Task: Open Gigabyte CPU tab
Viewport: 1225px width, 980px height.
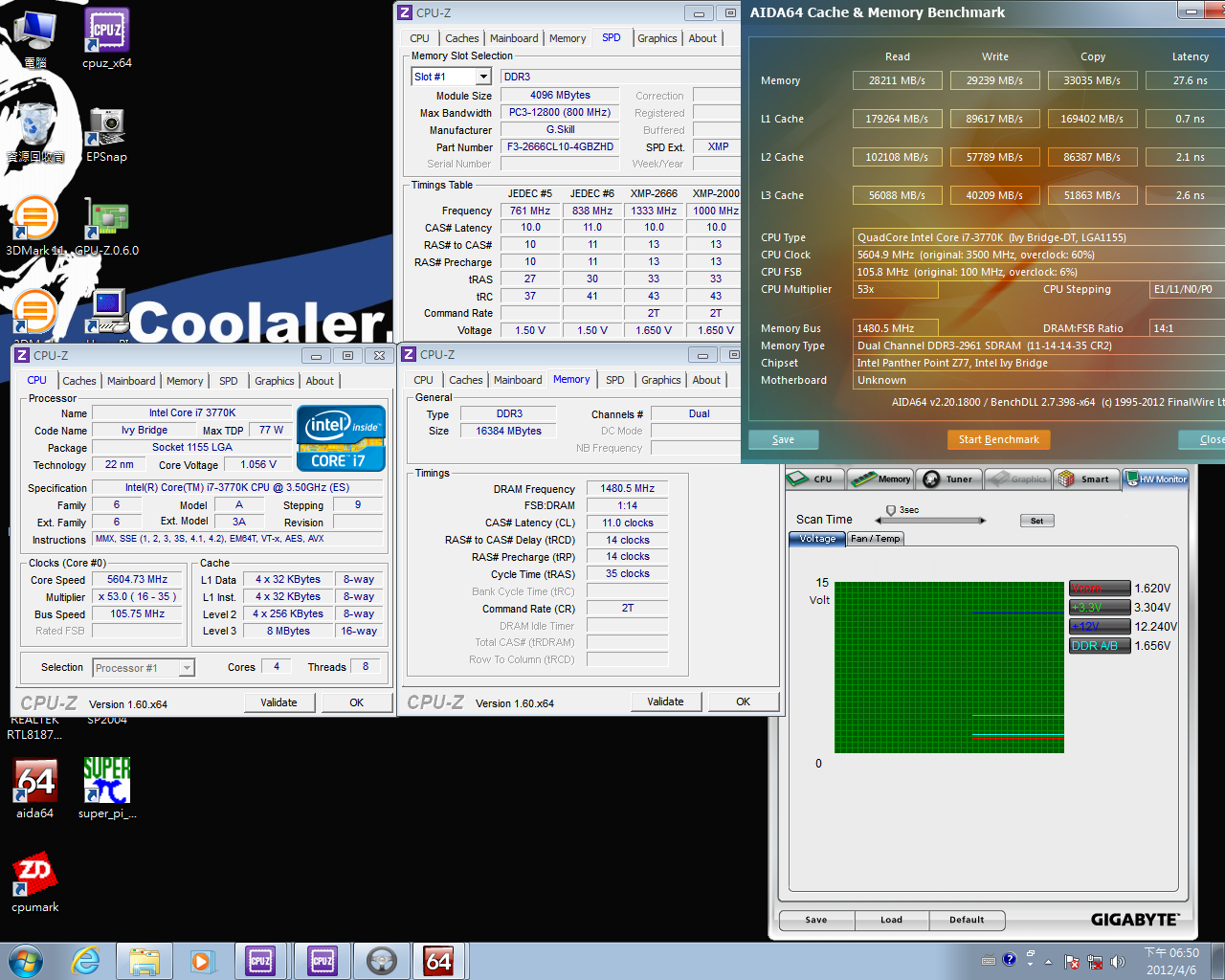Action: [814, 479]
